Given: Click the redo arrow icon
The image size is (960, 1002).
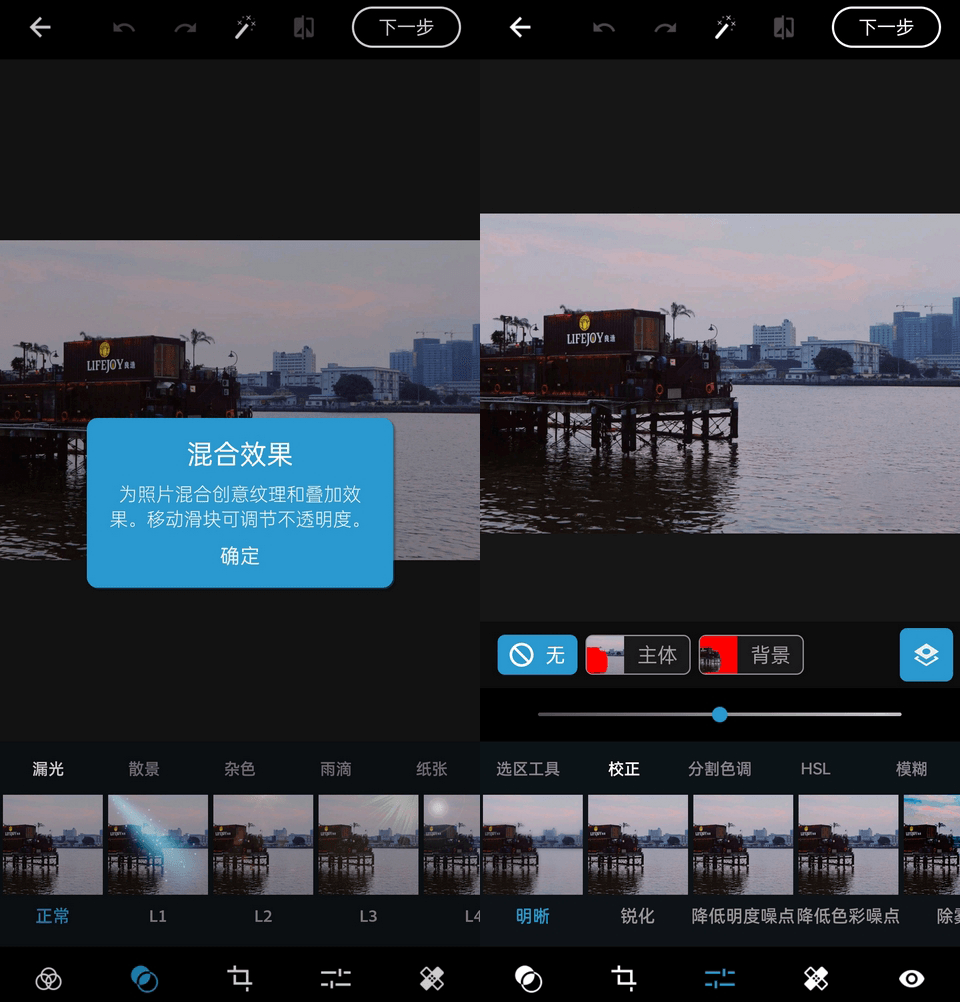Looking at the screenshot, I should [x=184, y=27].
